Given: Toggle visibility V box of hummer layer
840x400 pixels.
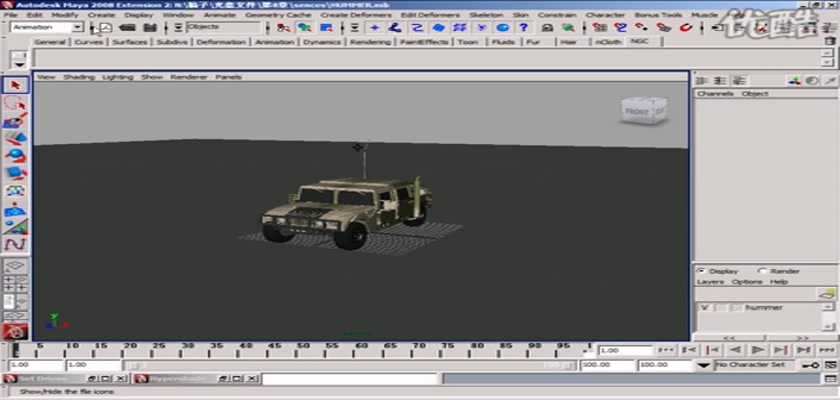Looking at the screenshot, I should [704, 308].
